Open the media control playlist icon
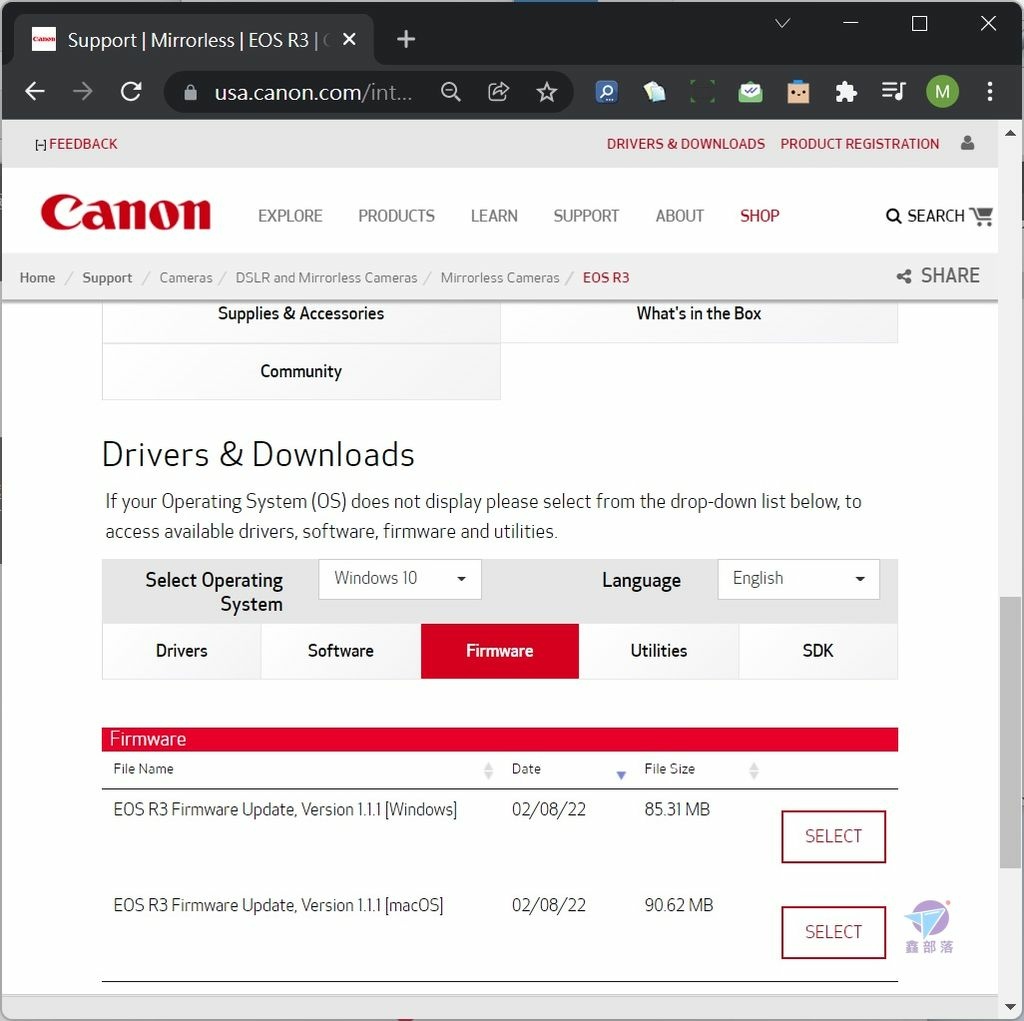 tap(893, 91)
